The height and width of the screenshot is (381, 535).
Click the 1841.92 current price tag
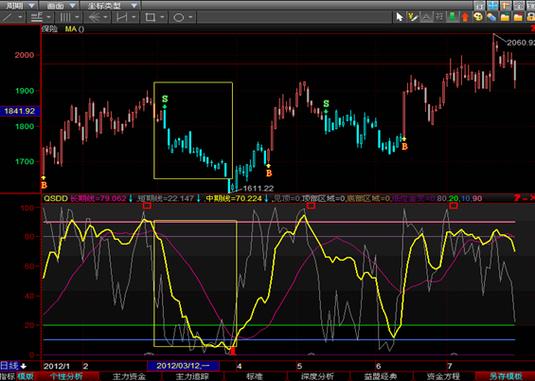click(x=20, y=111)
